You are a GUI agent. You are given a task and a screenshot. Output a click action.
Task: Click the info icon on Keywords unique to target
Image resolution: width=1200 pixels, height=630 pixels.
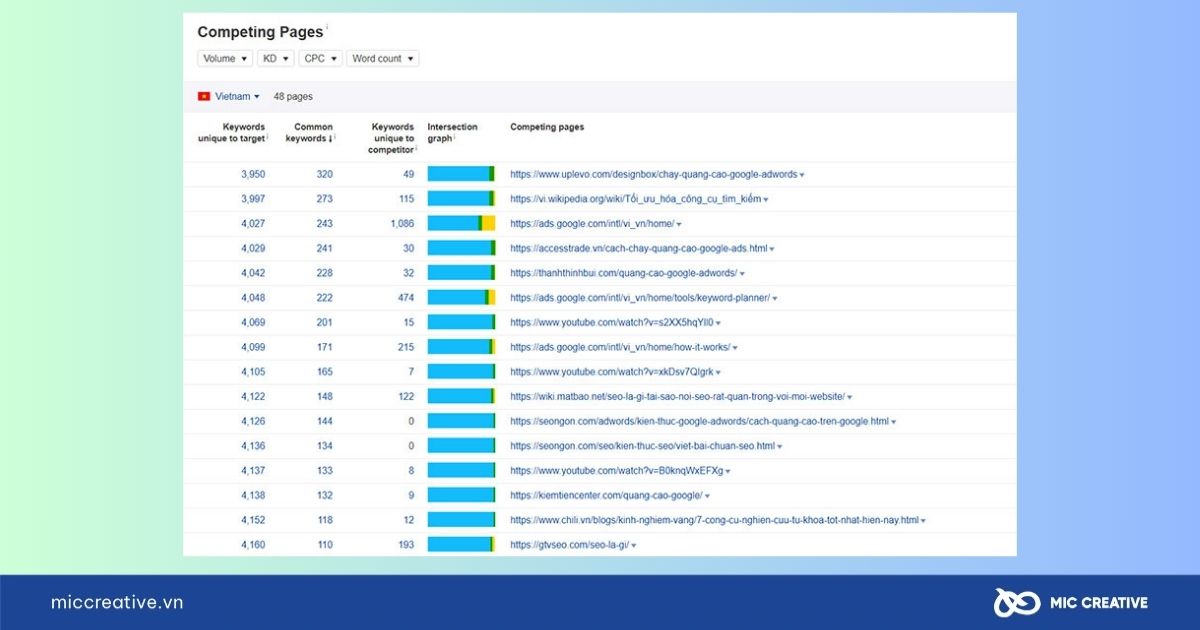pyautogui.click(x=268, y=137)
